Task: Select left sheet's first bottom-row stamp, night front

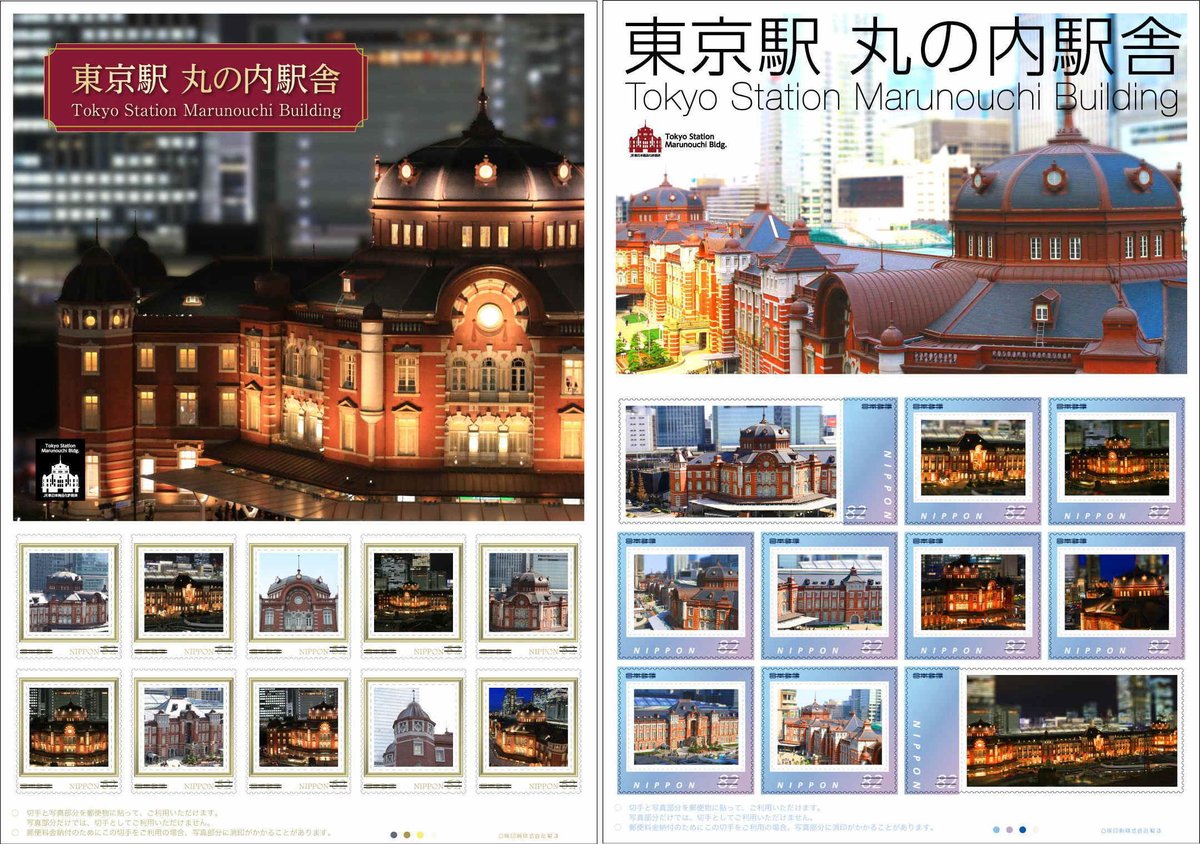Action: 69,733
